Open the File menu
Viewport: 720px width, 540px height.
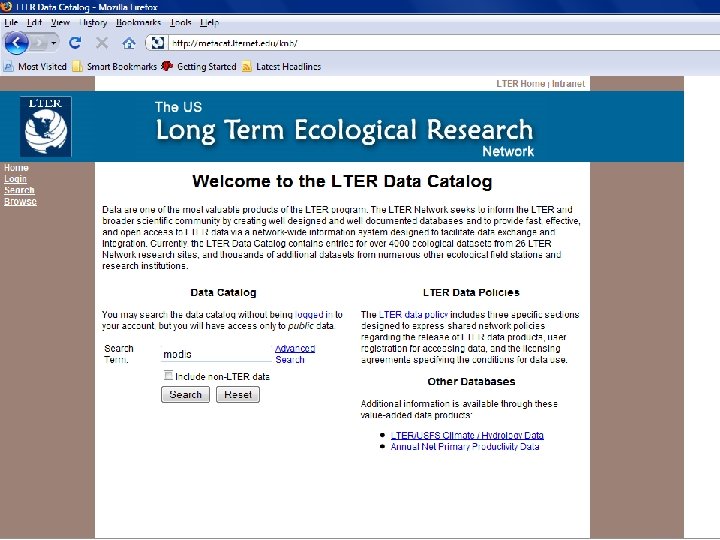[11, 22]
